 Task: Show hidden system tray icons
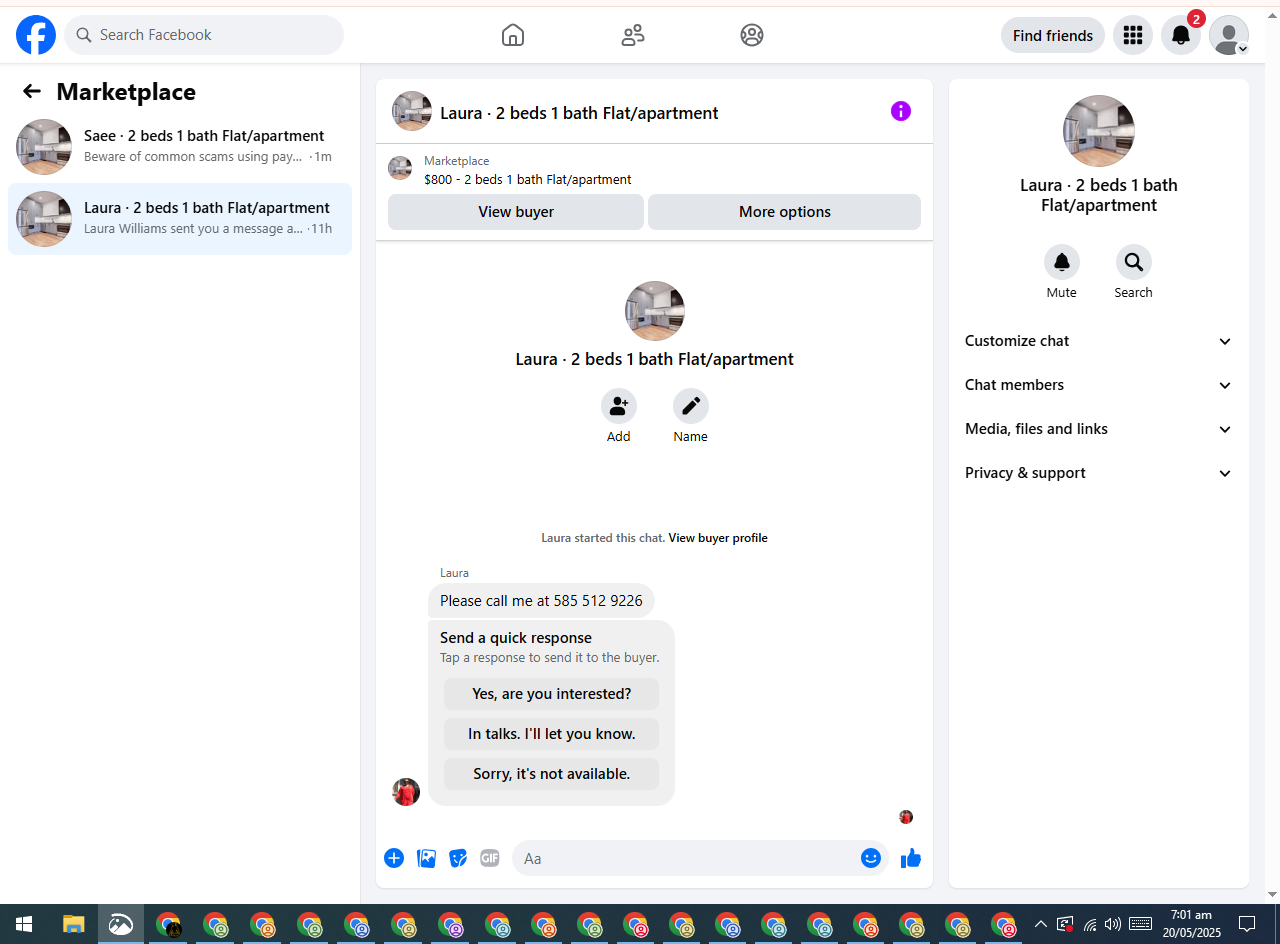1040,924
